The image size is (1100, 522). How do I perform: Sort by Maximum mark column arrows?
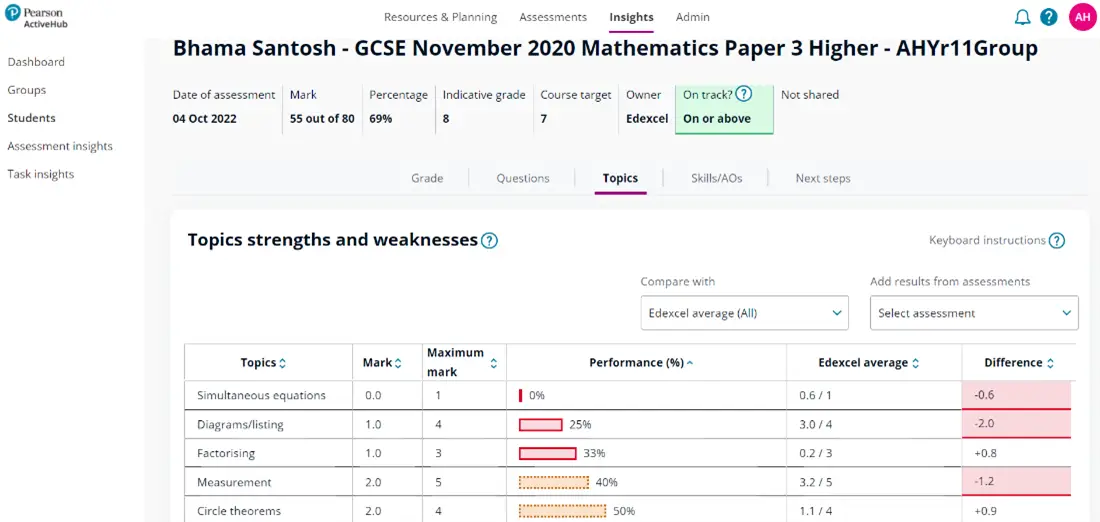(x=493, y=364)
